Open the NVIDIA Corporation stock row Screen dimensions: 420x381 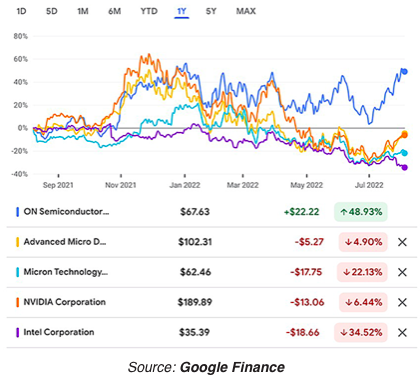pos(211,302)
